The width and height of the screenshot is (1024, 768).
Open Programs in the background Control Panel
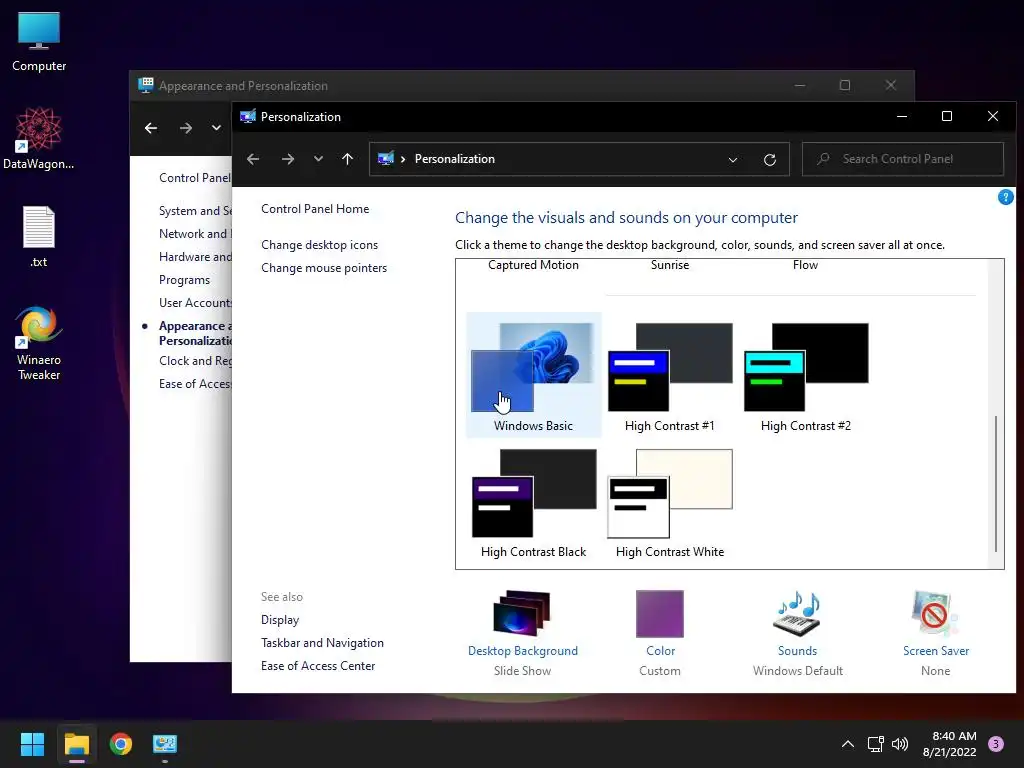click(x=184, y=280)
